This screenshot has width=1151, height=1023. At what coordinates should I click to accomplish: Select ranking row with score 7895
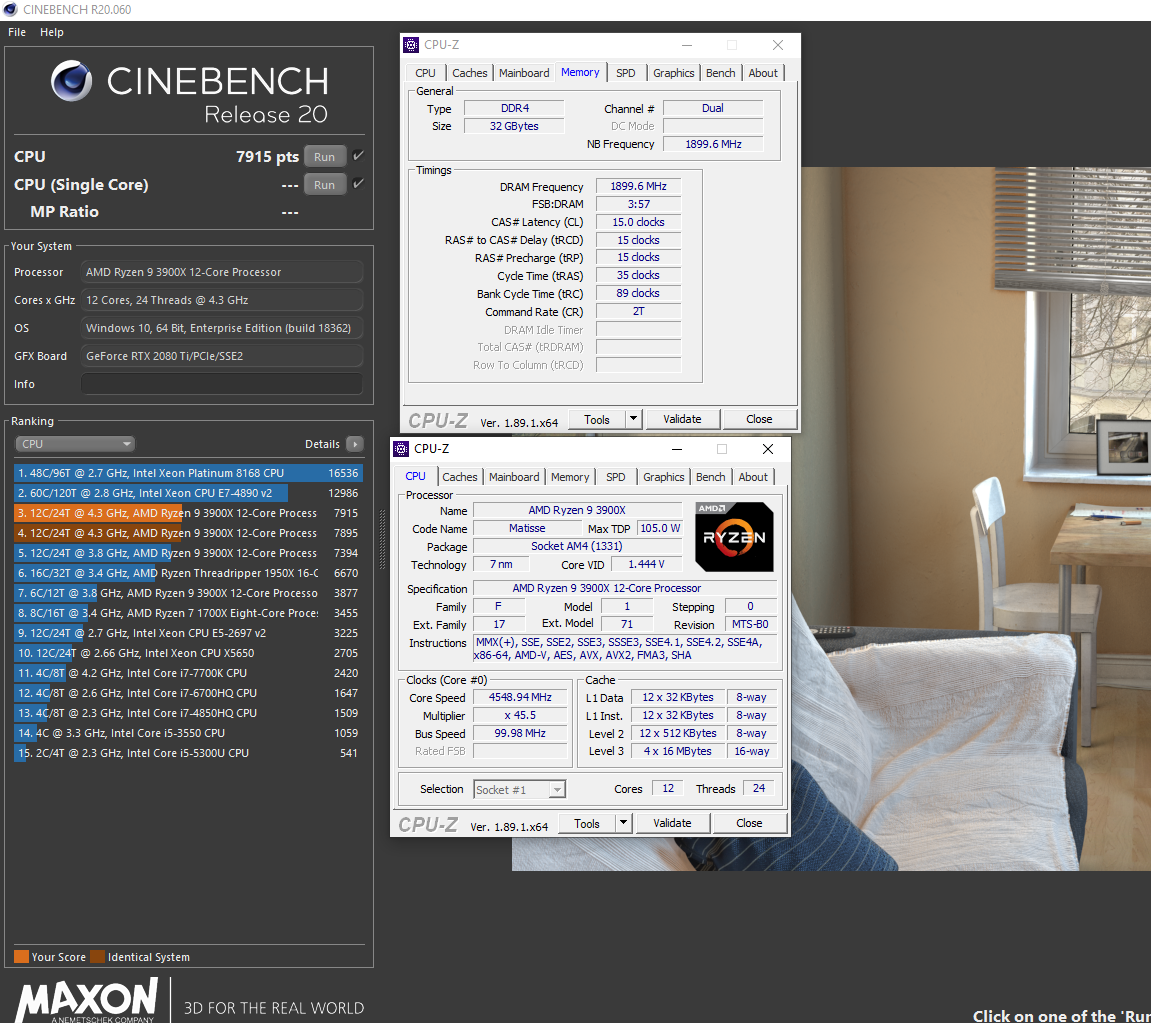click(x=188, y=533)
